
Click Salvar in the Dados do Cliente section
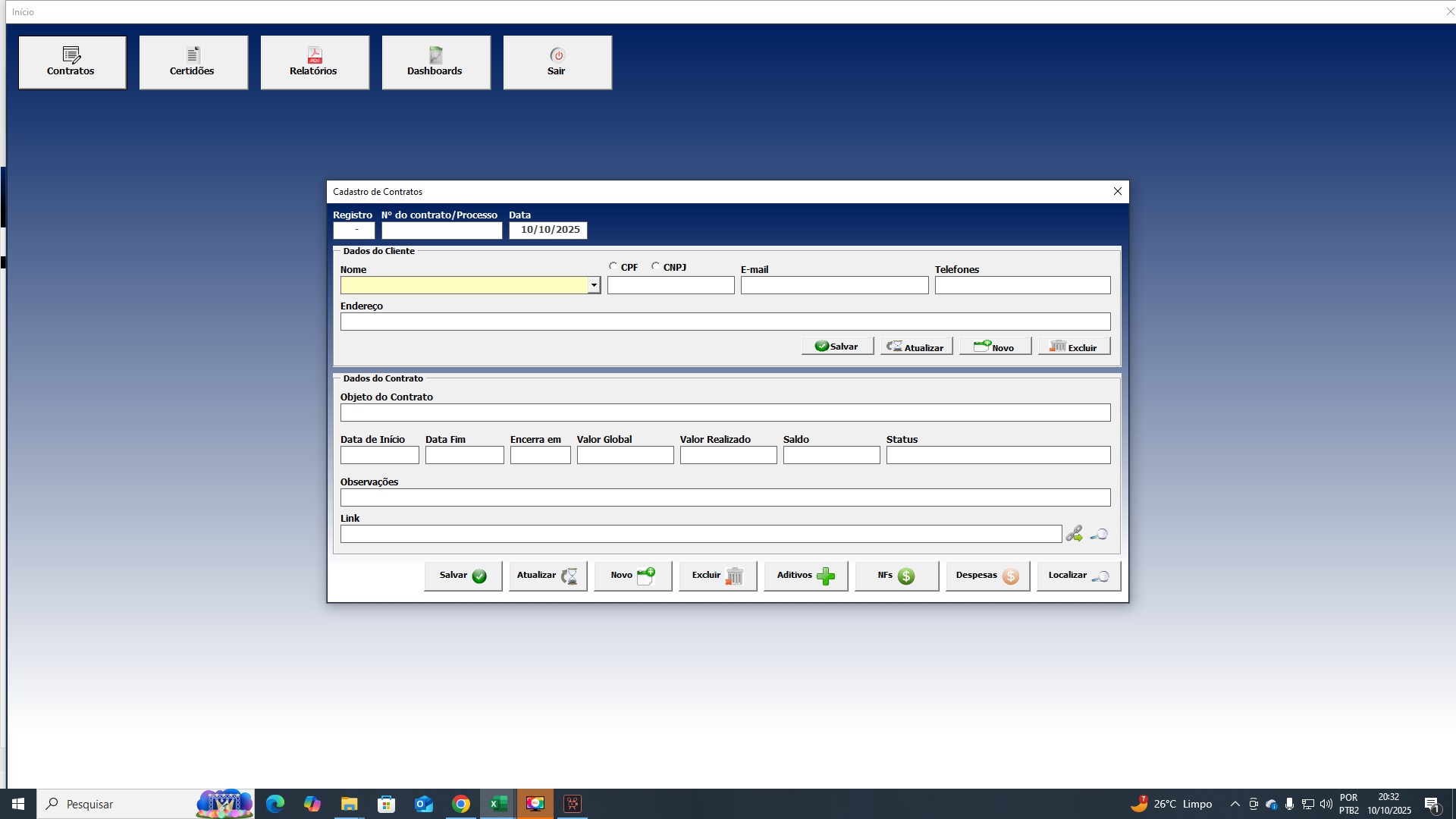837,346
